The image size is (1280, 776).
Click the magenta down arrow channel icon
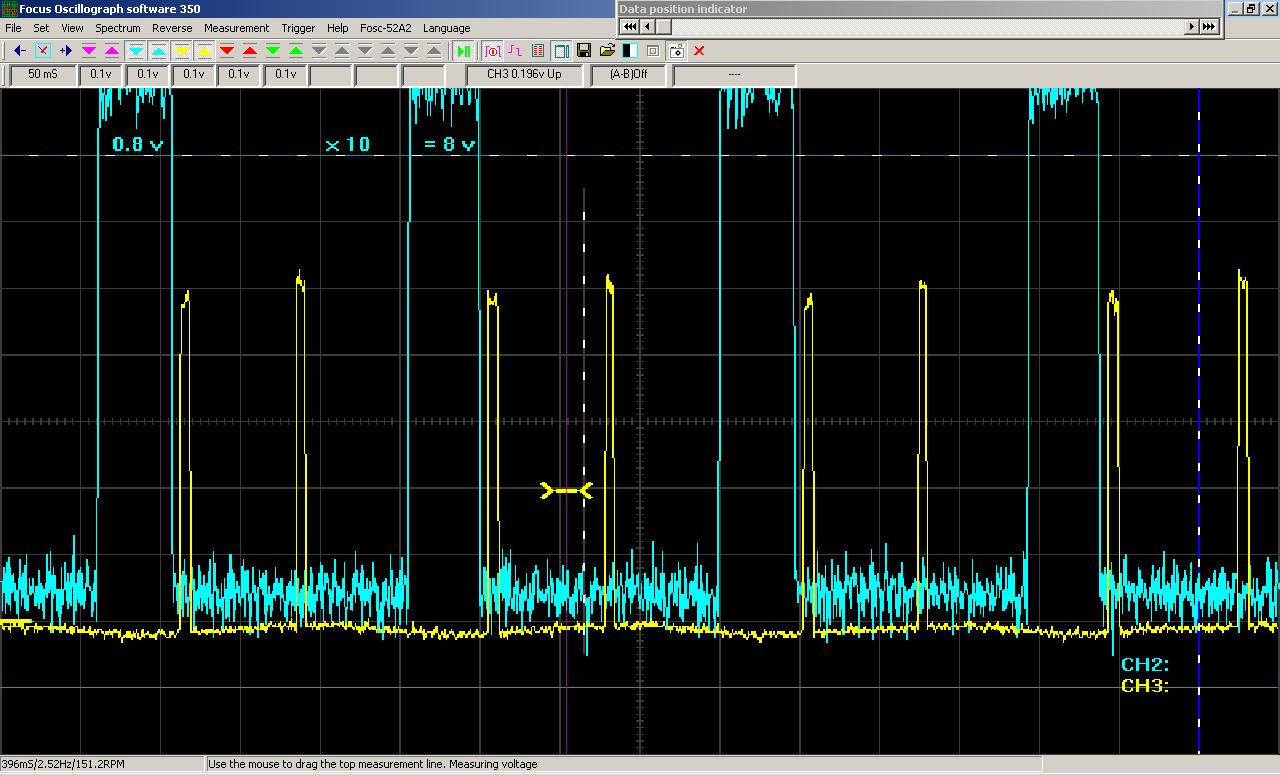89,51
